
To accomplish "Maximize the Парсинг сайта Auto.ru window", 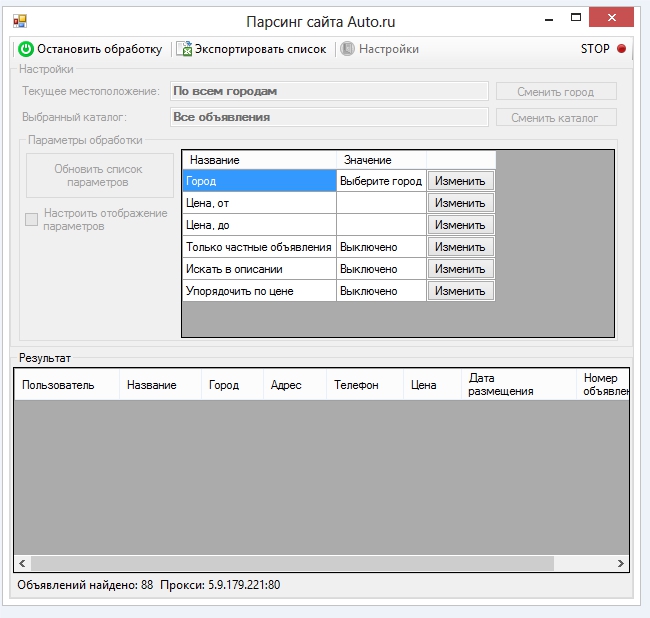I will pos(576,18).
